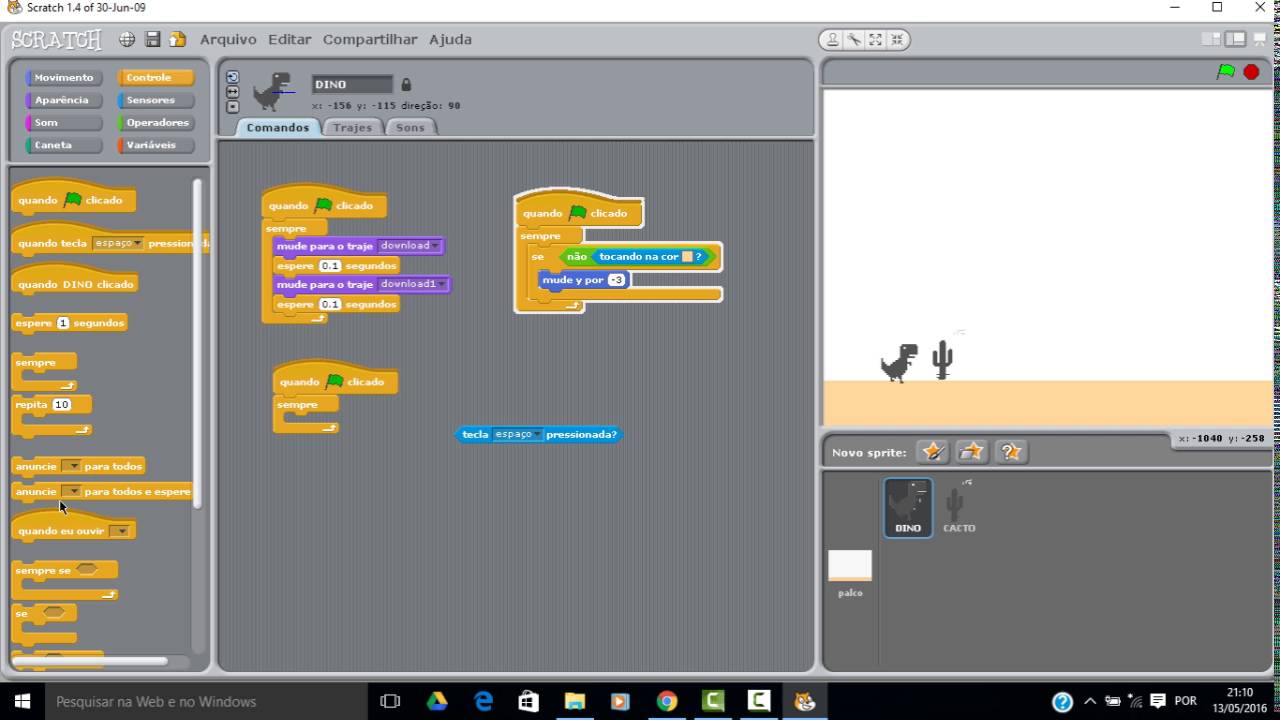Image resolution: width=1280 pixels, height=720 pixels.
Task: Select the Grow sprite tool
Action: [875, 40]
